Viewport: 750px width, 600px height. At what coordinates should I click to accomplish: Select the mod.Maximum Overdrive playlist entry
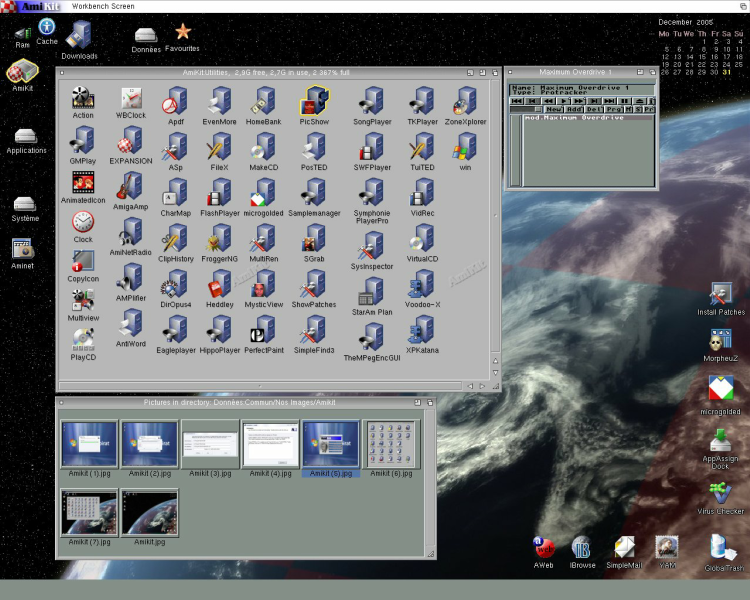(x=588, y=117)
